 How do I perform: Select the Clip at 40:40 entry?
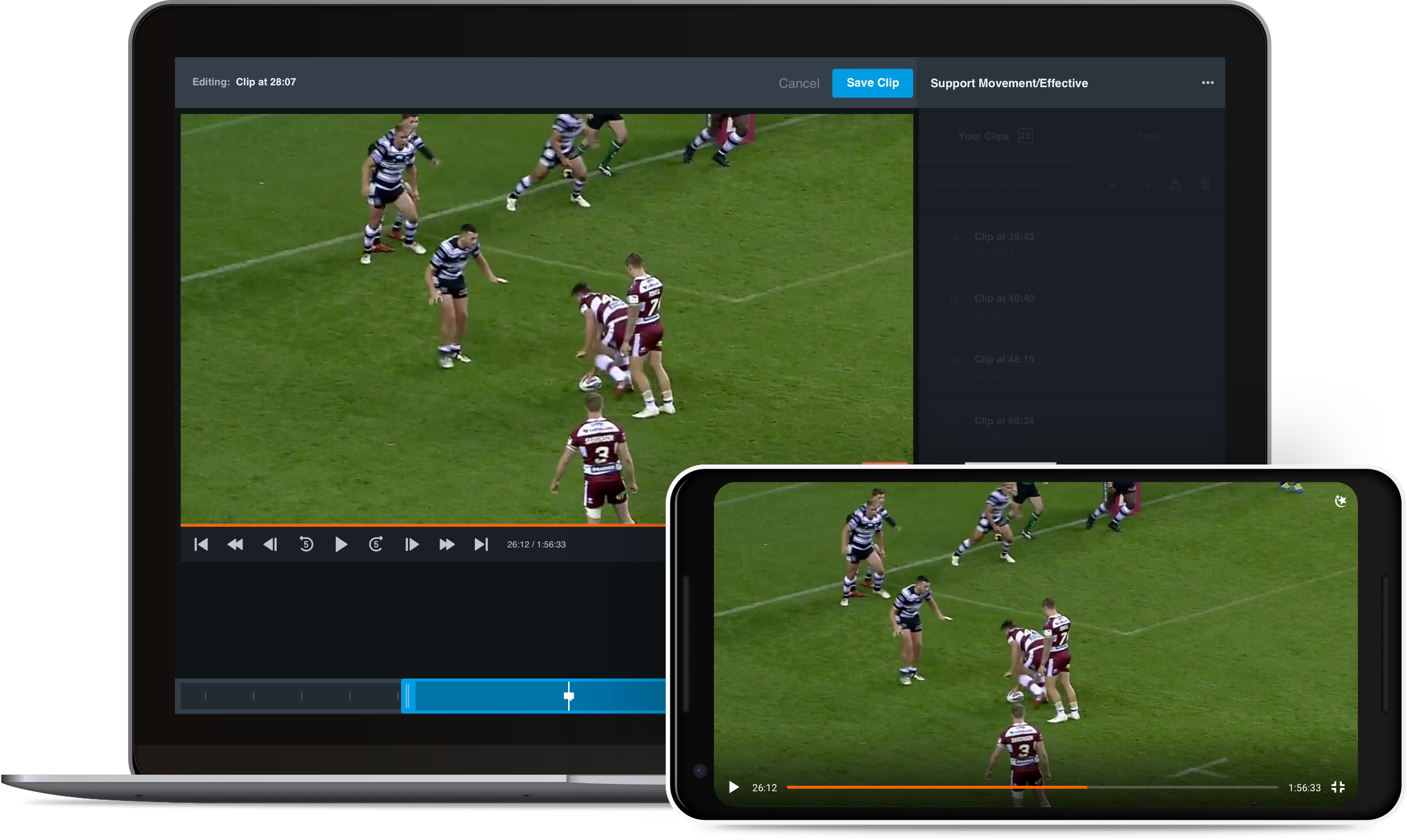[1004, 299]
